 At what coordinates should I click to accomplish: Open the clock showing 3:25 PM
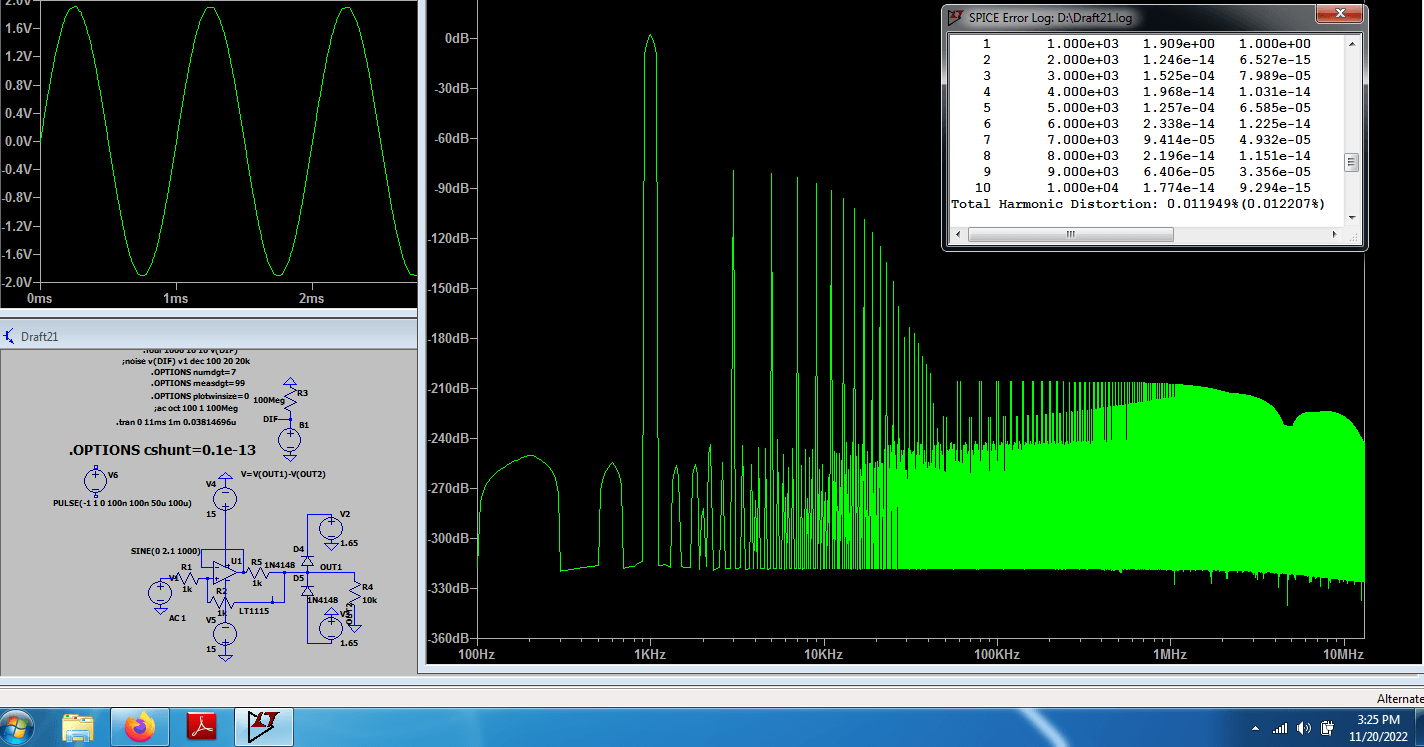[1379, 727]
